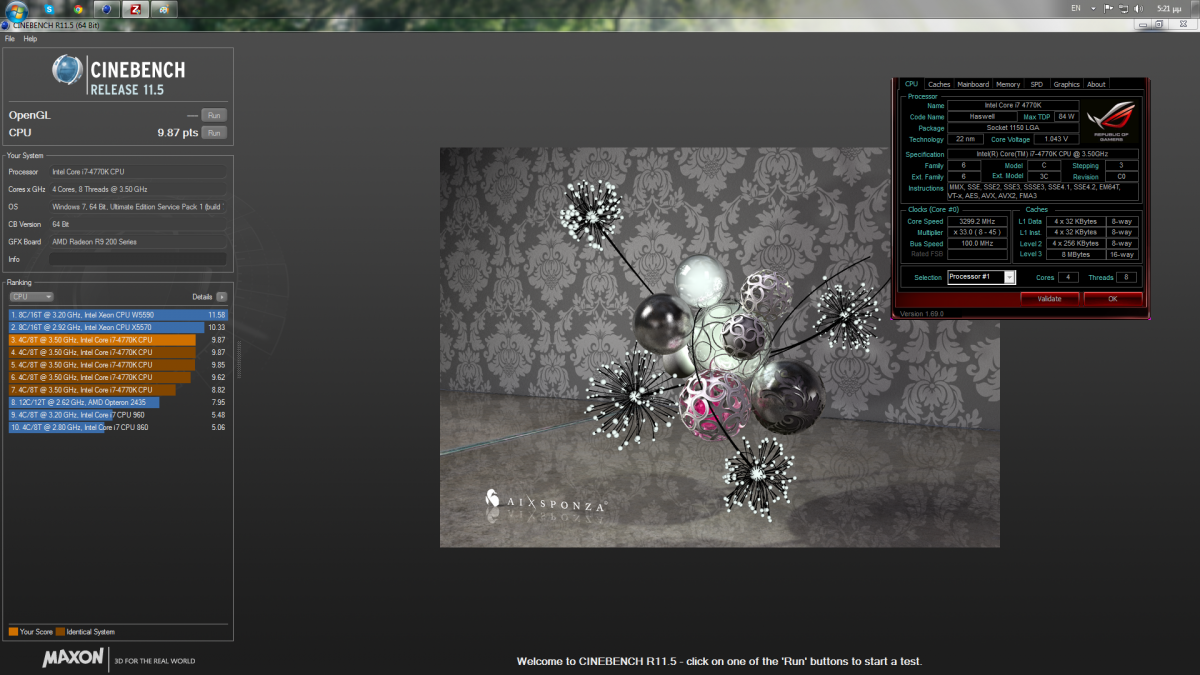This screenshot has height=675, width=1200.
Task: Click the Code Name value Haswell
Action: point(983,116)
